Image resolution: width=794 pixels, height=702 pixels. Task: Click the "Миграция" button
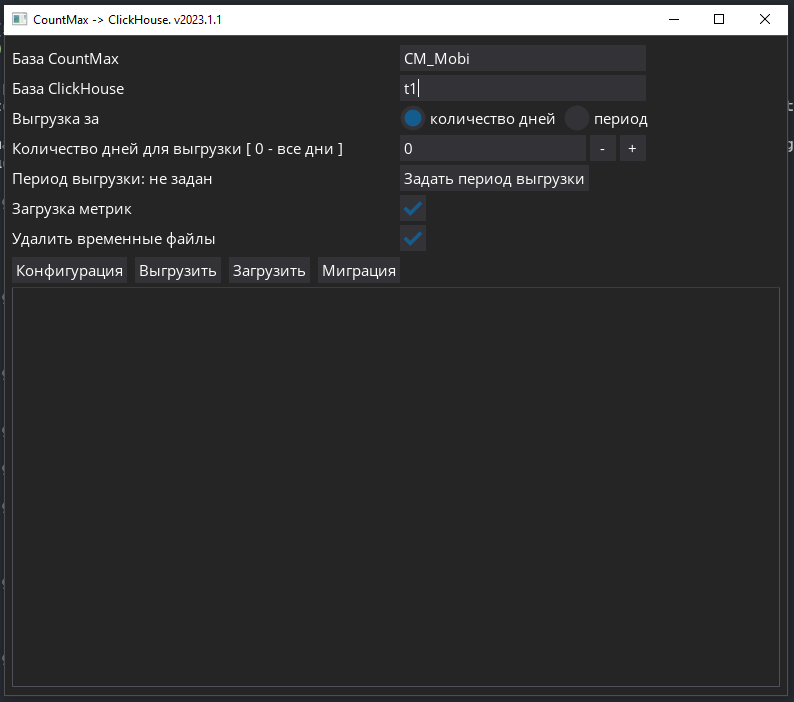click(x=359, y=270)
